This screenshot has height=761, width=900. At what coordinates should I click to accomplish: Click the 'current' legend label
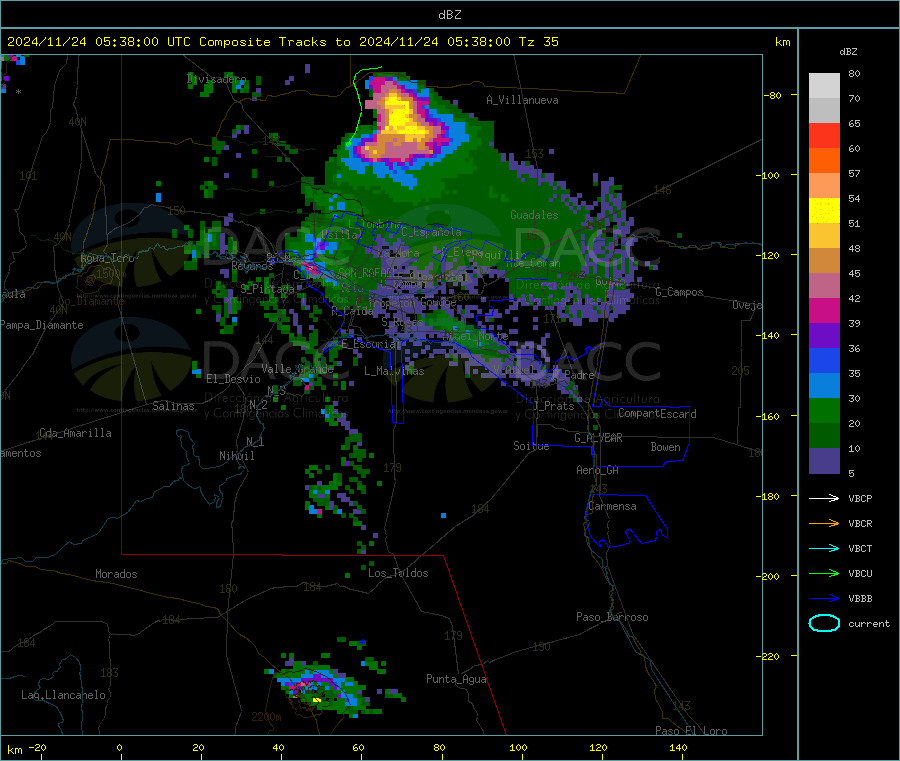(869, 624)
